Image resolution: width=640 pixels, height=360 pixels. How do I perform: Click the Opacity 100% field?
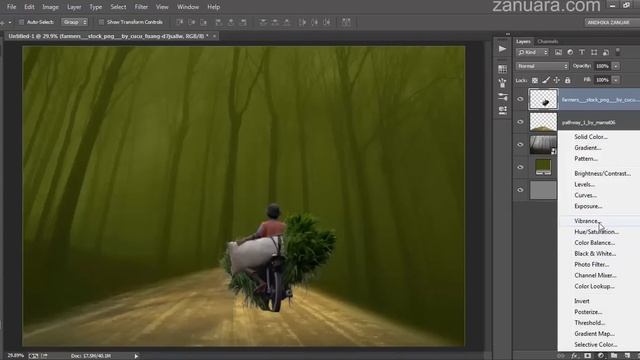point(603,66)
